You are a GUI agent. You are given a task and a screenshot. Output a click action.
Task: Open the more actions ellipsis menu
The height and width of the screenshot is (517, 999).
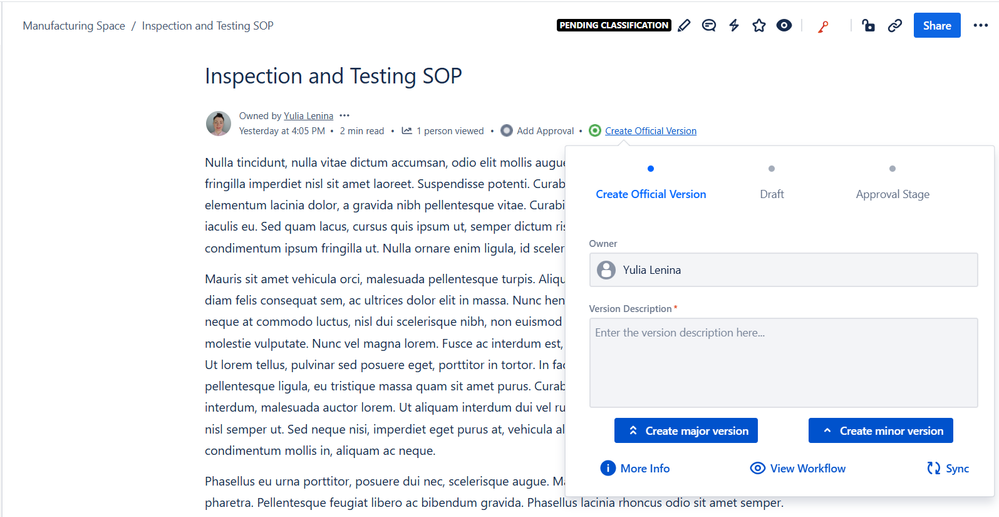980,26
